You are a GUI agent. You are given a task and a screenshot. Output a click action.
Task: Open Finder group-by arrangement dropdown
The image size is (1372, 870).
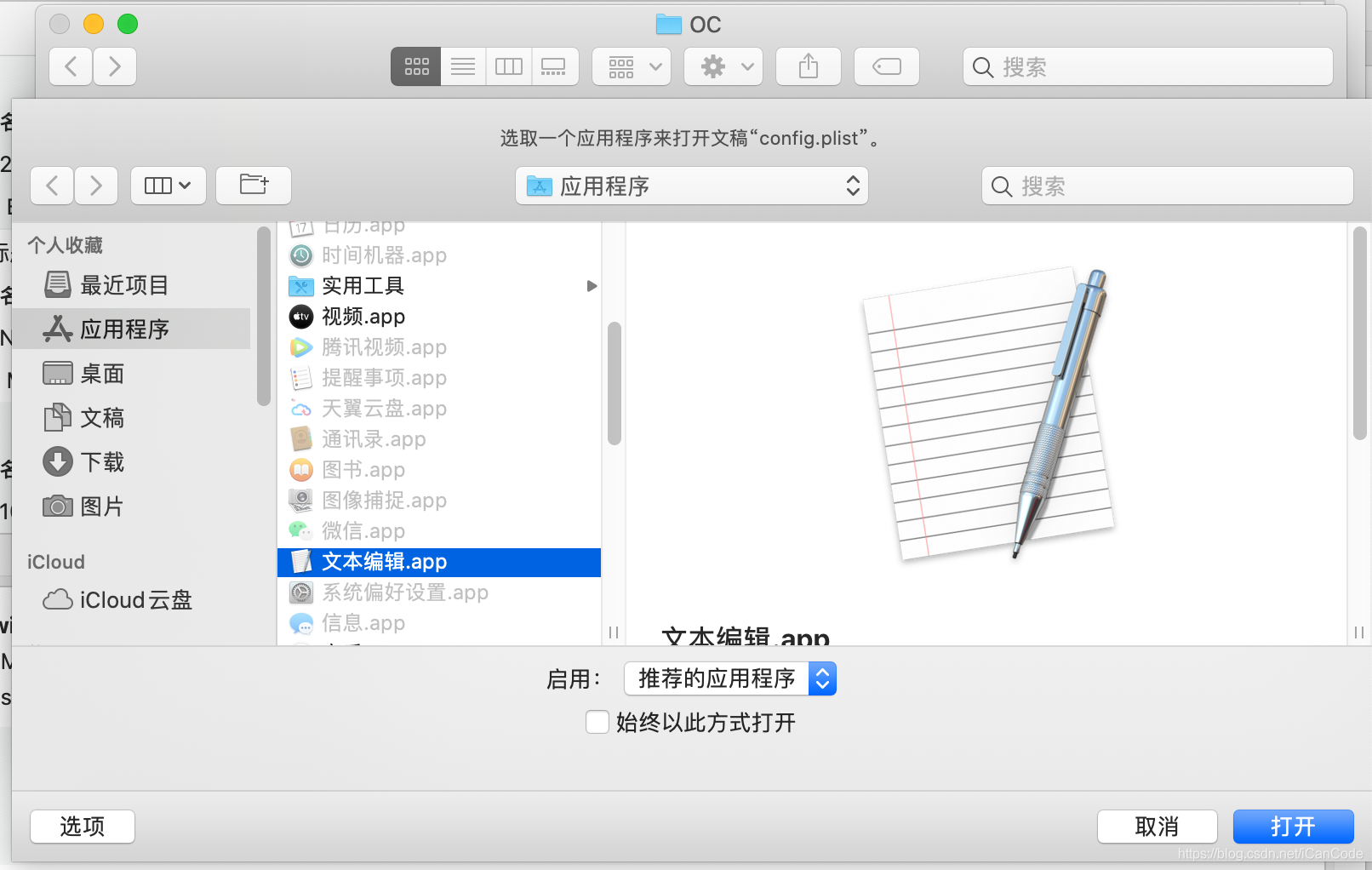(632, 66)
